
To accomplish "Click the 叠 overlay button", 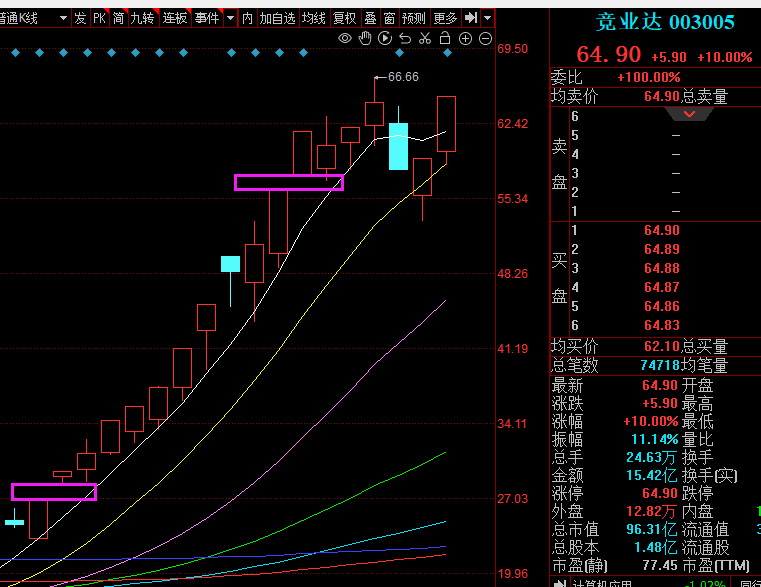I will click(370, 18).
